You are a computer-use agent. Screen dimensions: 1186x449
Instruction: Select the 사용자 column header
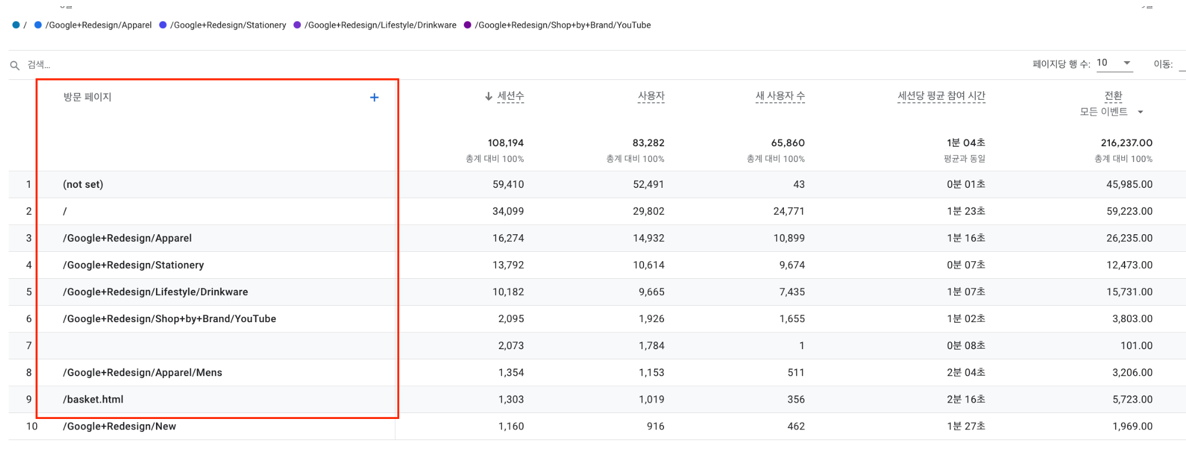point(651,97)
